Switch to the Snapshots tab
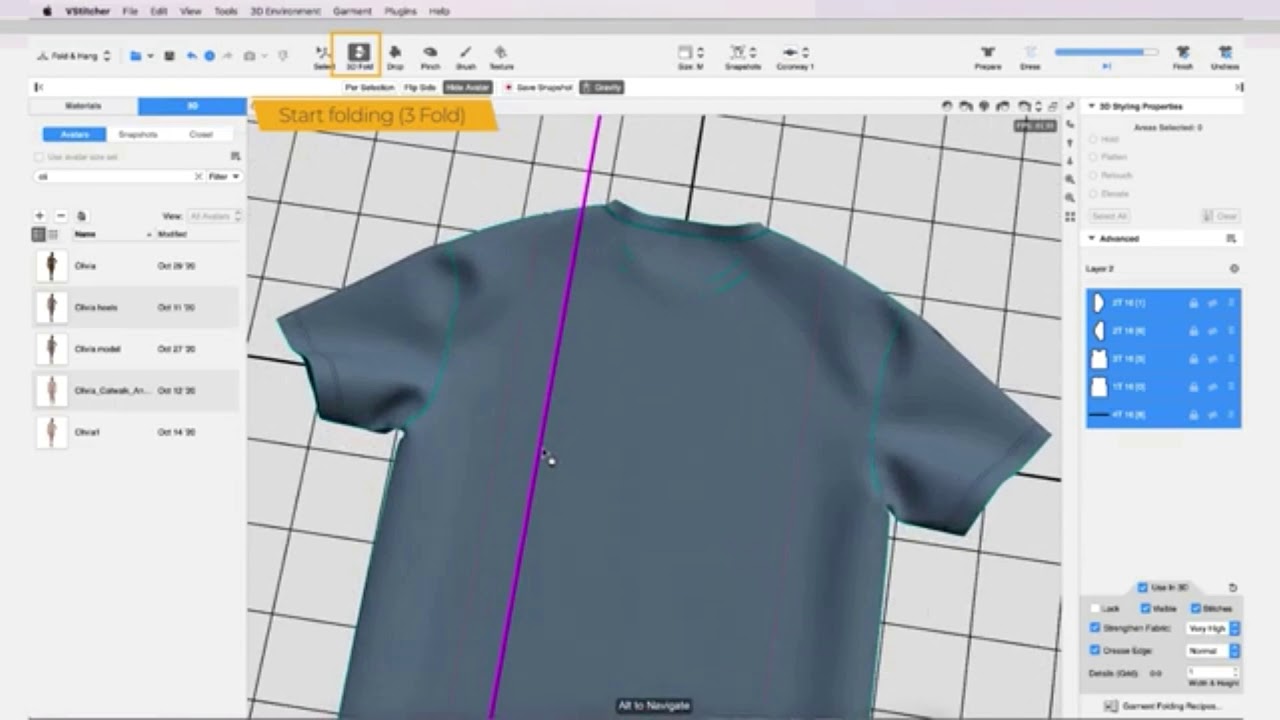The height and width of the screenshot is (720, 1280). point(138,134)
